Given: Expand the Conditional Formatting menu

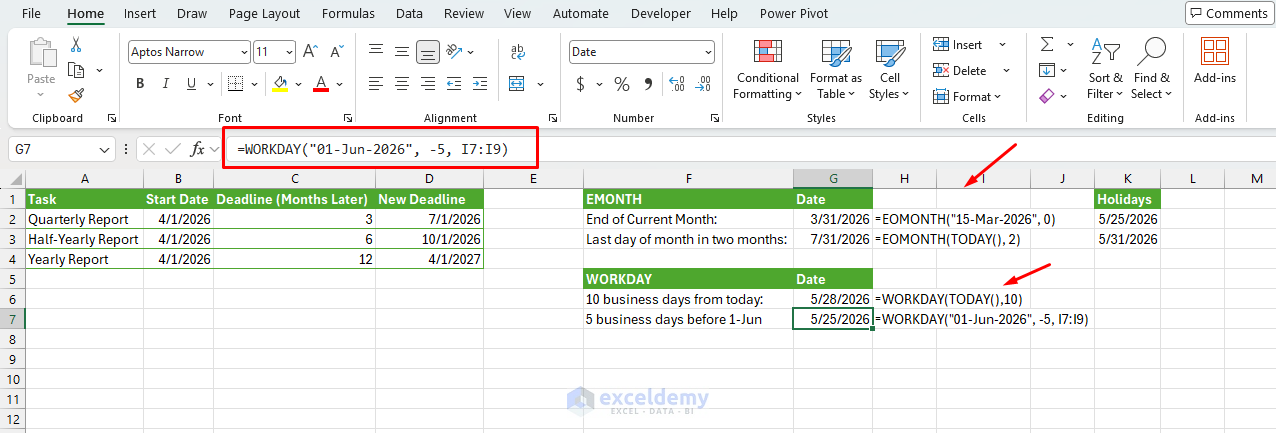Looking at the screenshot, I should [767, 70].
